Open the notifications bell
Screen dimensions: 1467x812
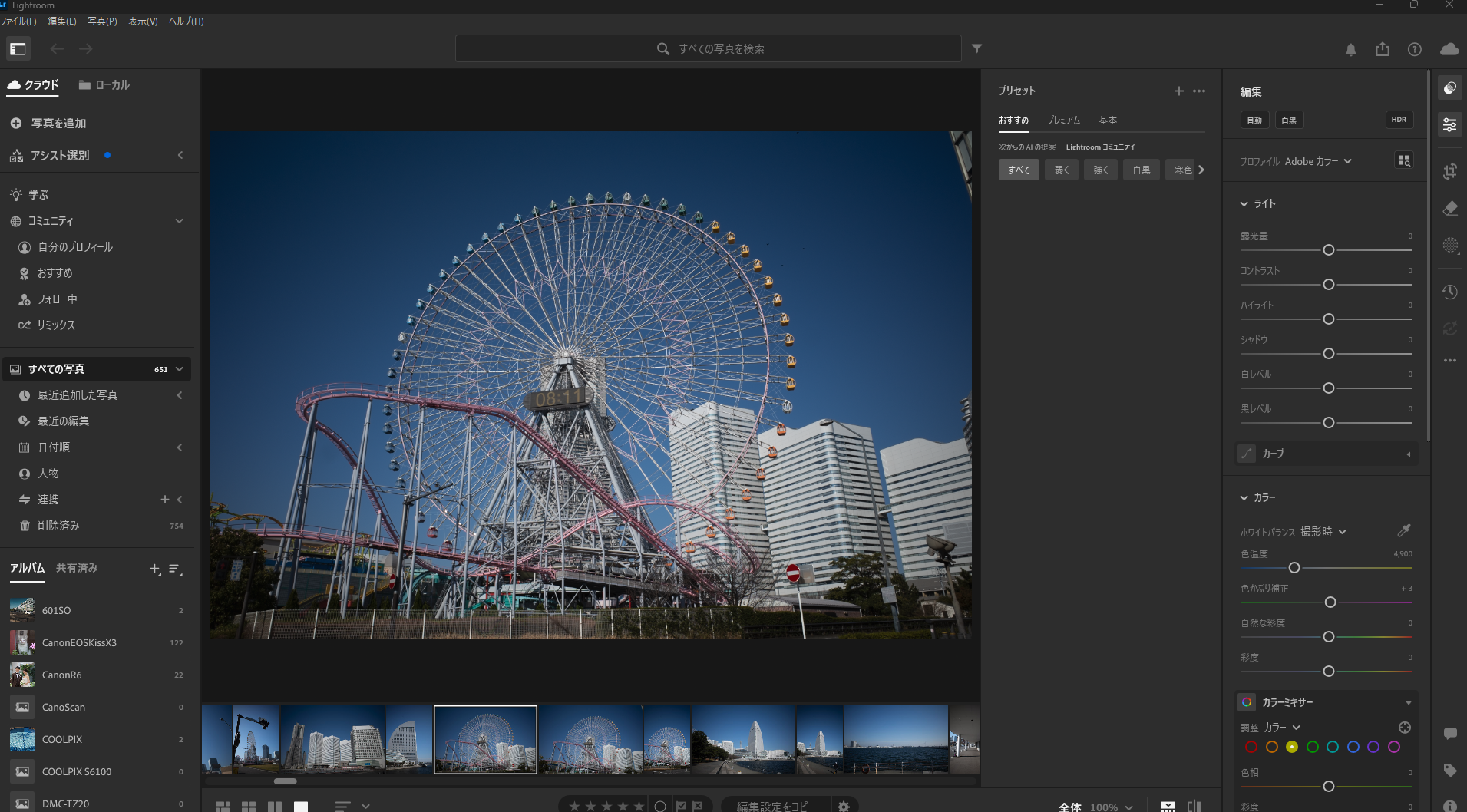1350,50
